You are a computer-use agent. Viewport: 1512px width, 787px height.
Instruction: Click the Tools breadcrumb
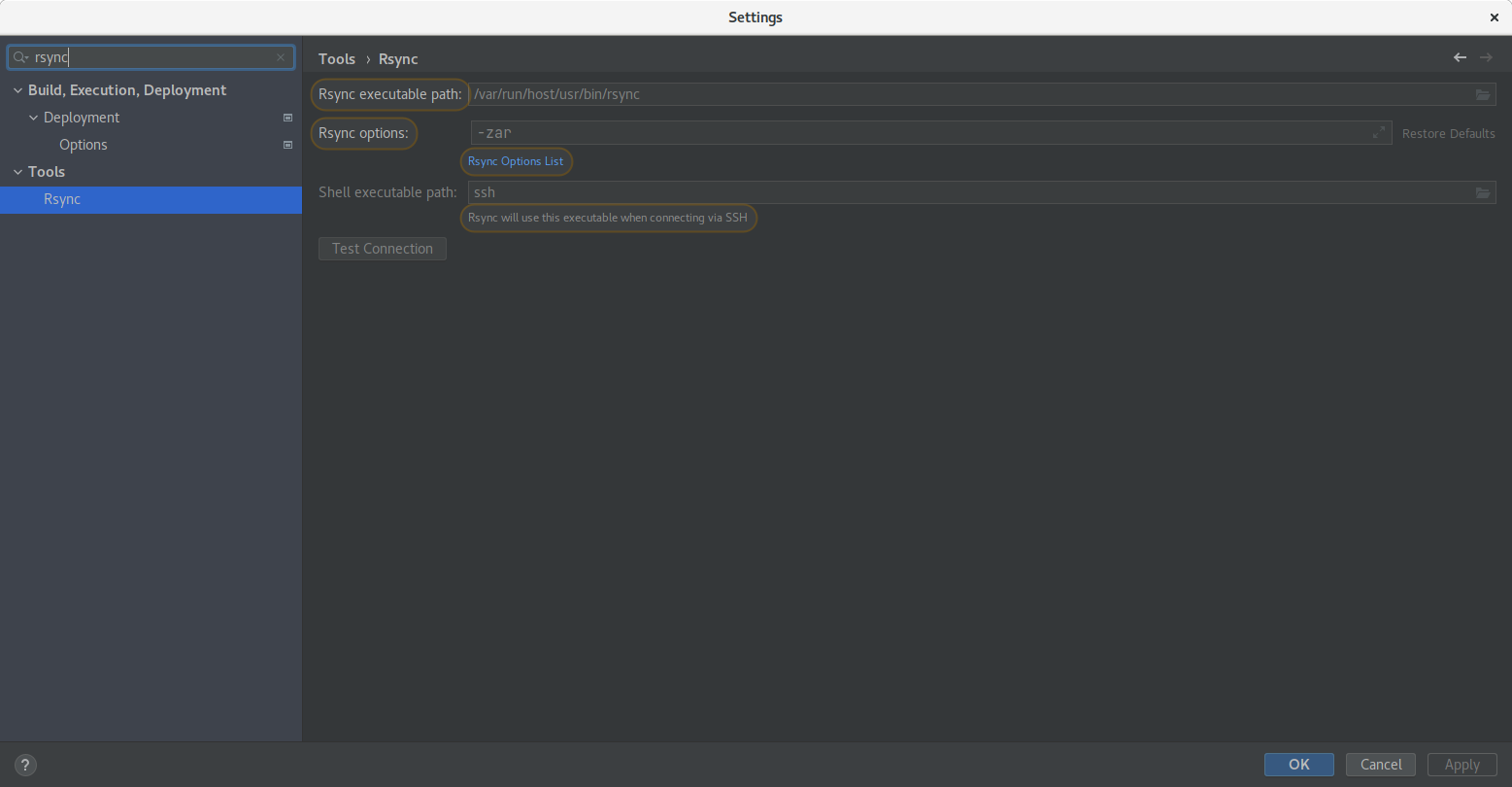click(x=337, y=58)
